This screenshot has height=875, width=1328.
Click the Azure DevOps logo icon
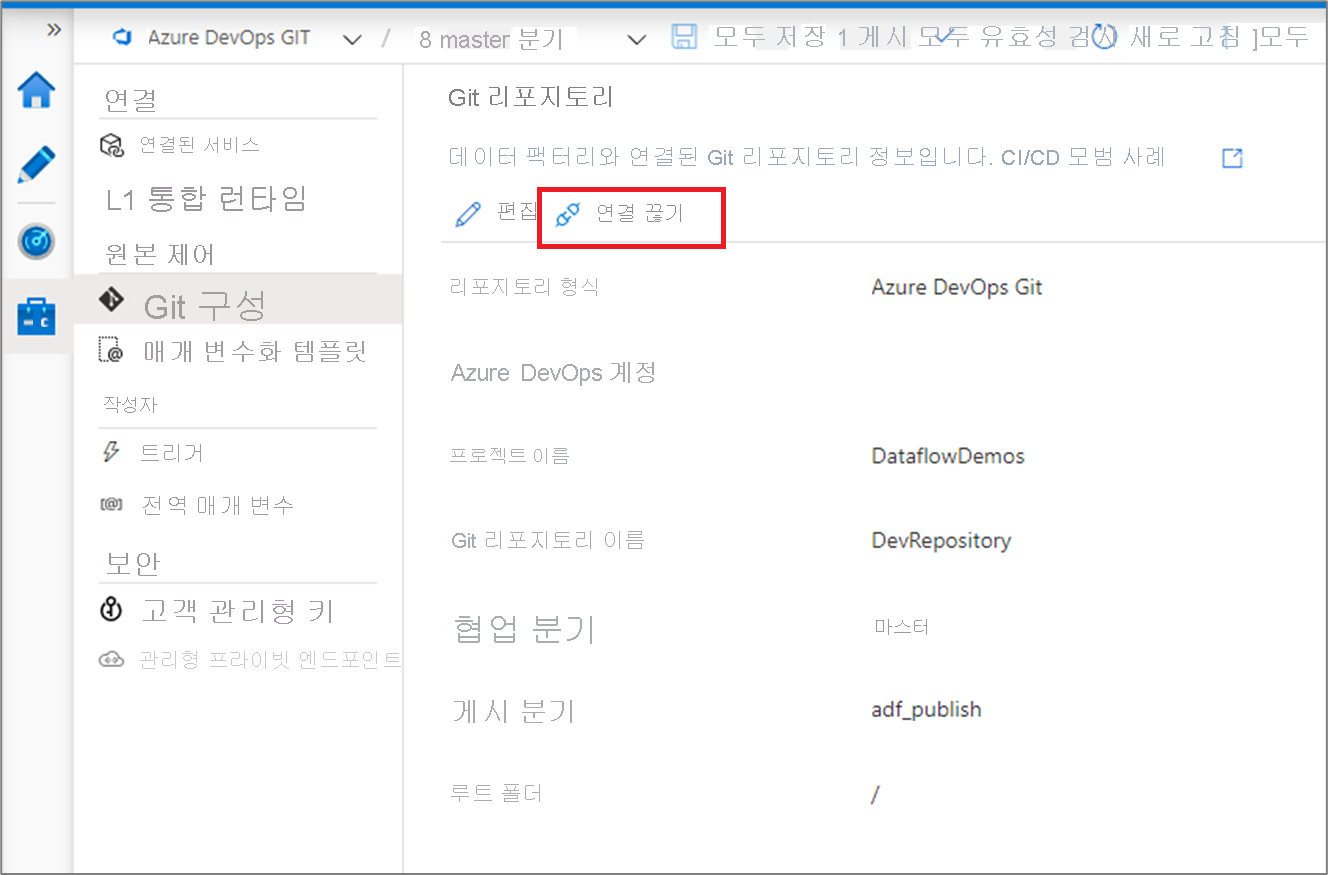[x=124, y=38]
